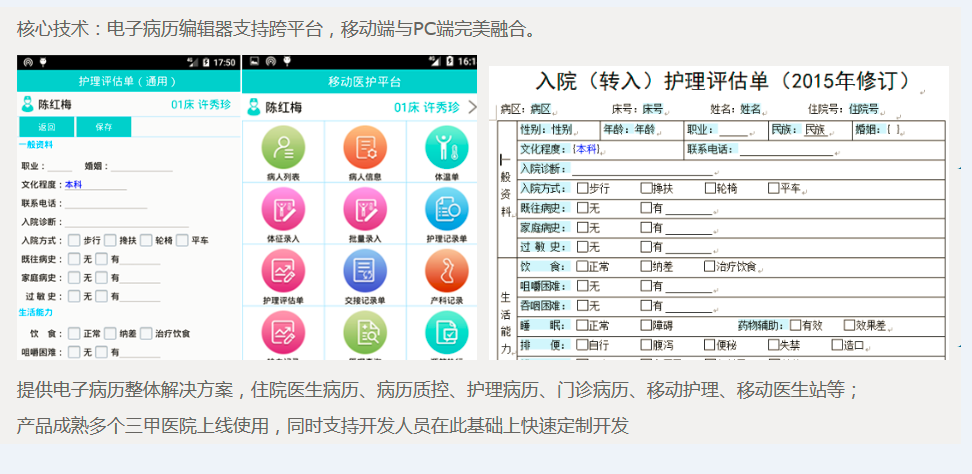972x474 pixels.
Task: Open the 护理评估单 nursing assessment icon
Action: click(283, 270)
